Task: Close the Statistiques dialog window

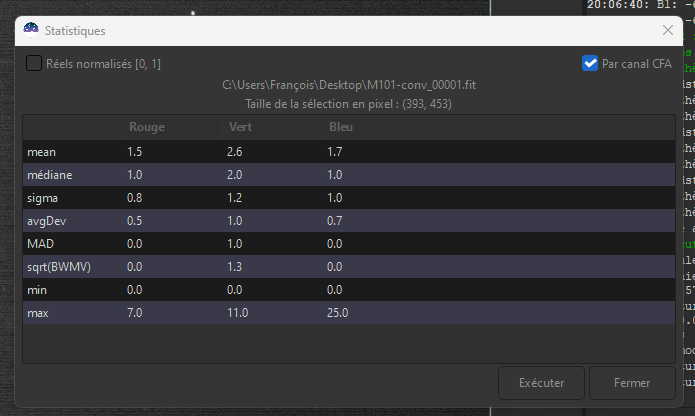Action: tap(668, 31)
